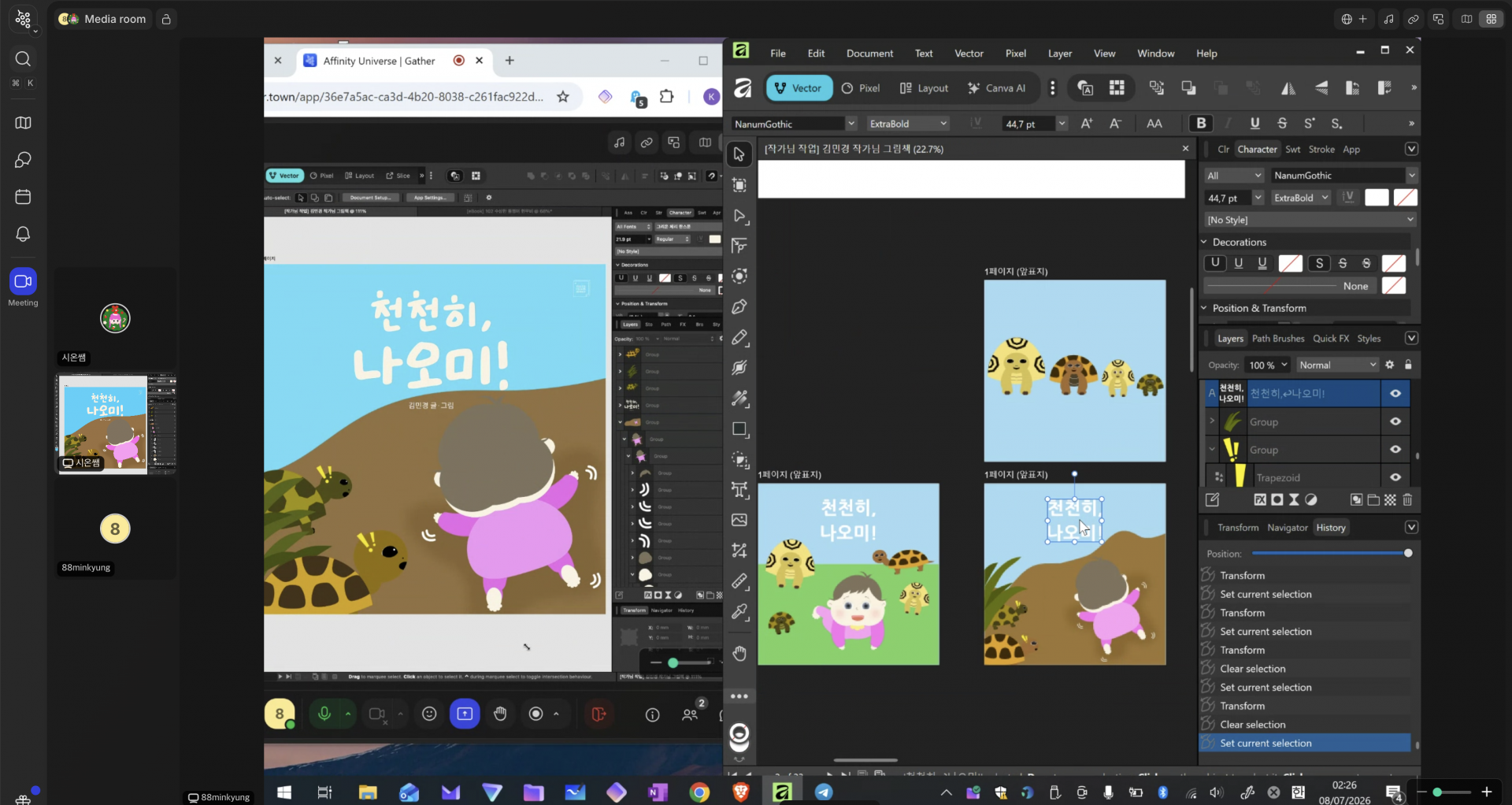The height and width of the screenshot is (805, 1512).
Task: Select the Move tool in Affinity toolbar
Action: point(739,154)
